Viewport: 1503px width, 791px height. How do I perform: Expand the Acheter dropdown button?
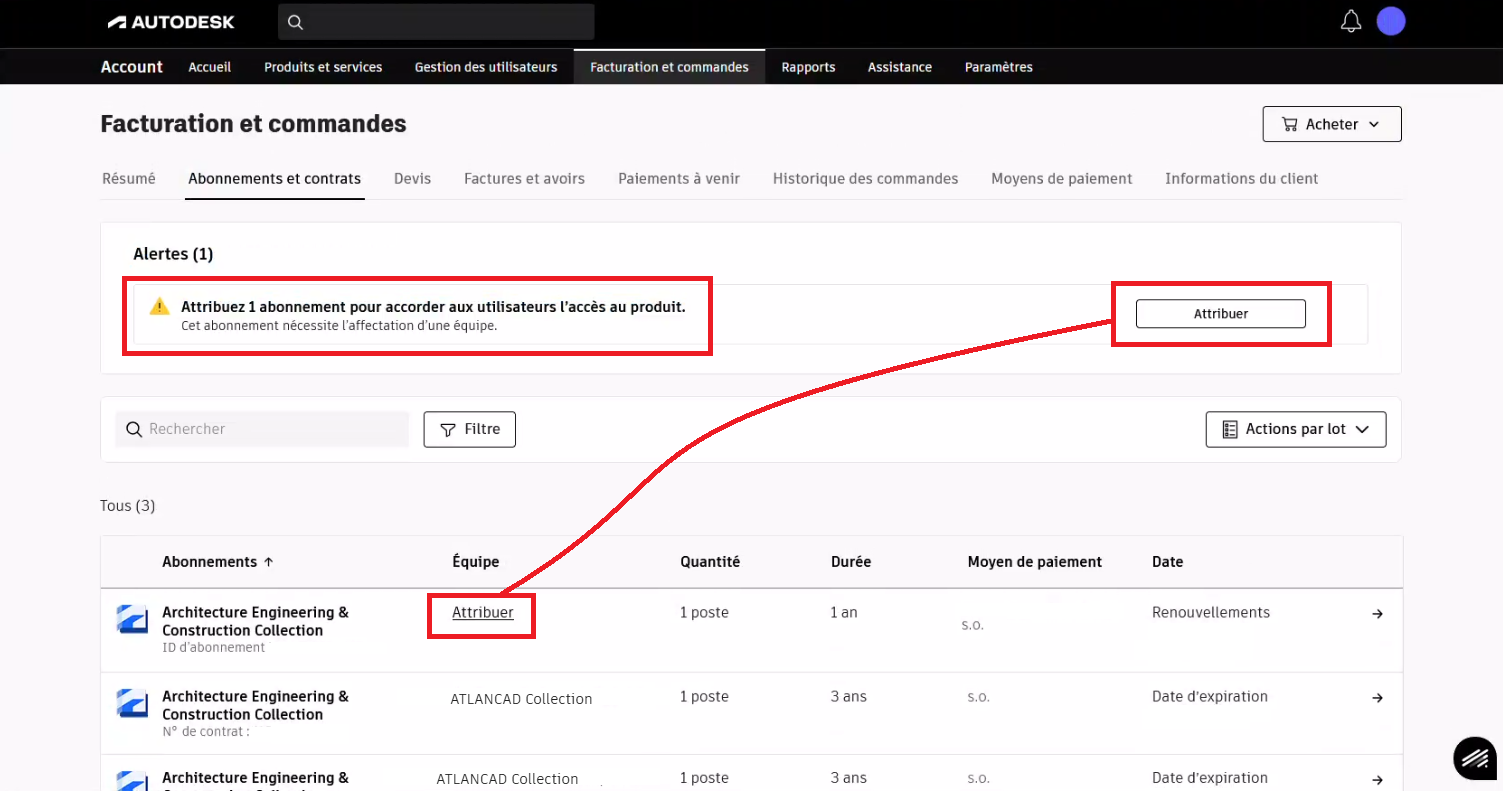pos(1331,124)
